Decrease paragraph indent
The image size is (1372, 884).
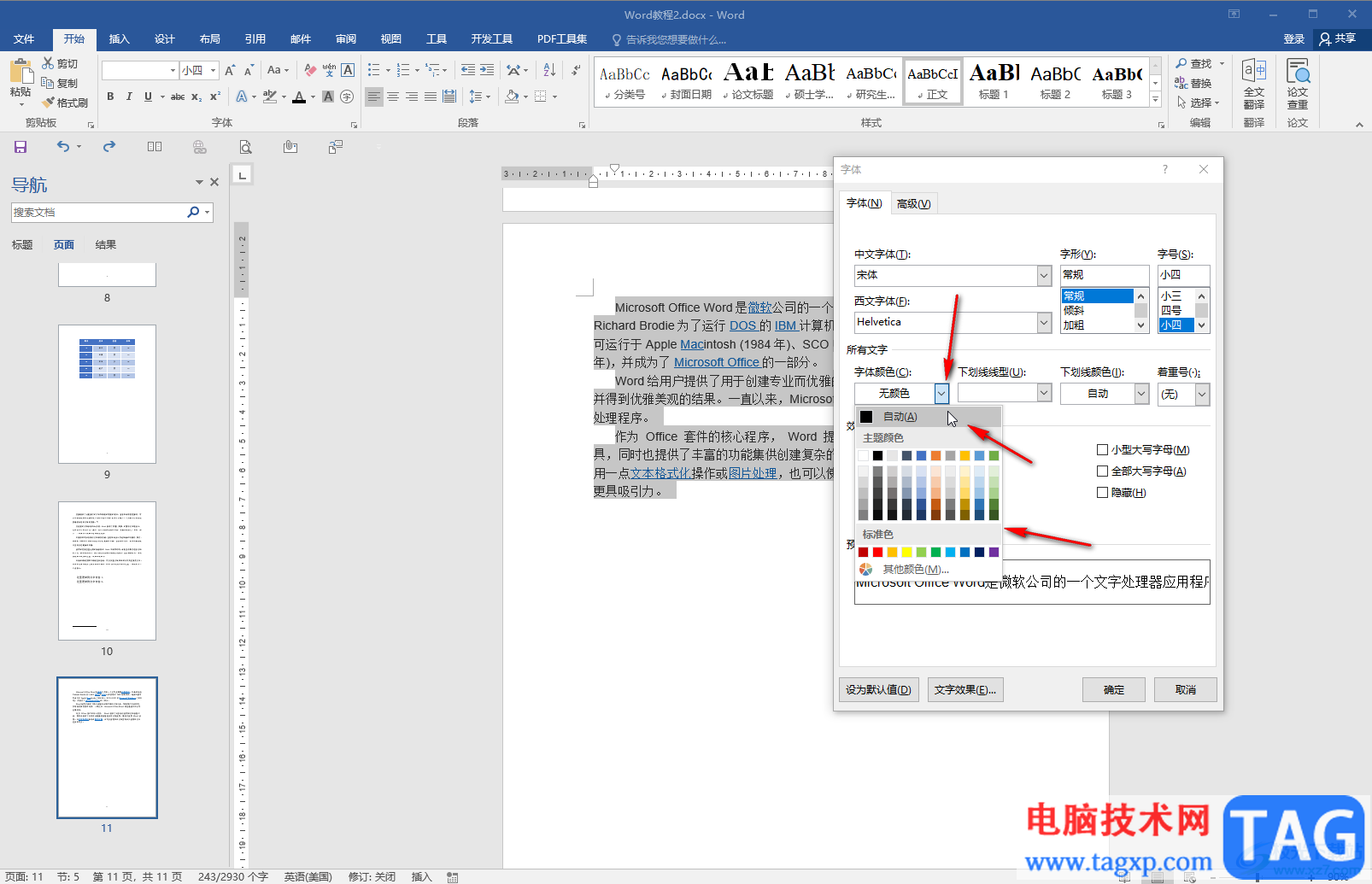coord(468,70)
